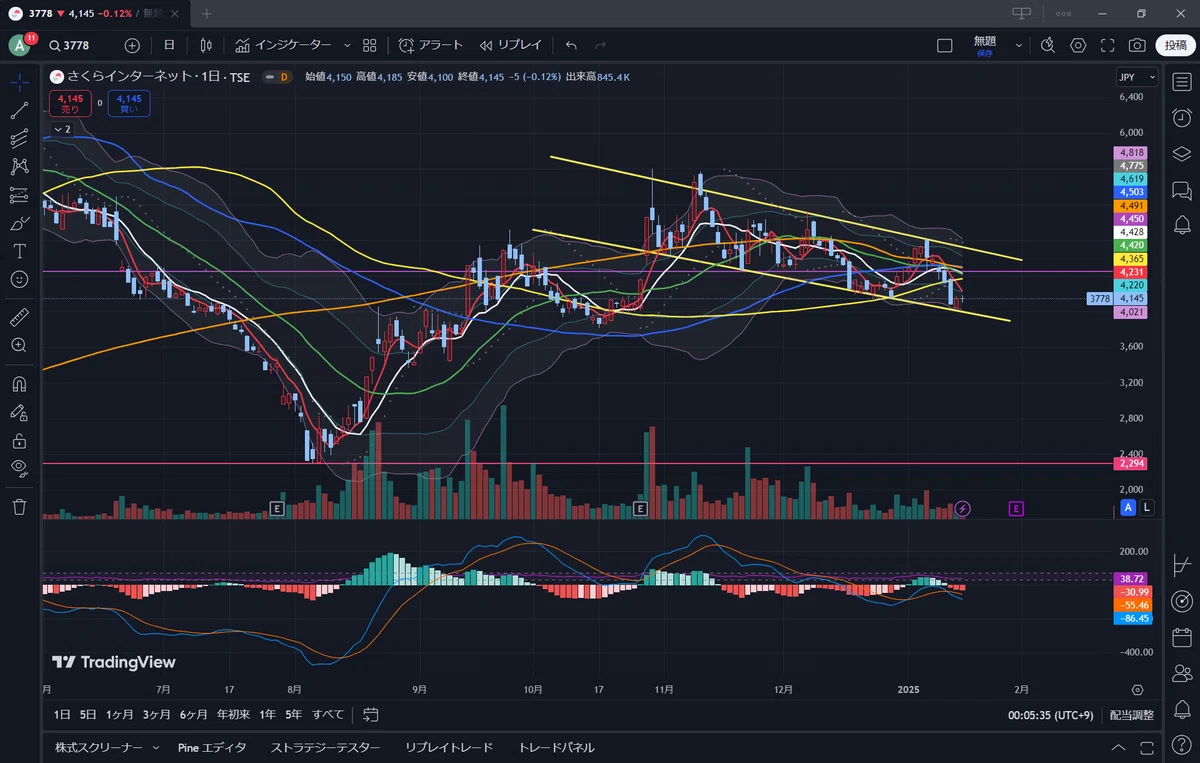
Task: Click the blue 買い buy price button
Action: pos(129,103)
